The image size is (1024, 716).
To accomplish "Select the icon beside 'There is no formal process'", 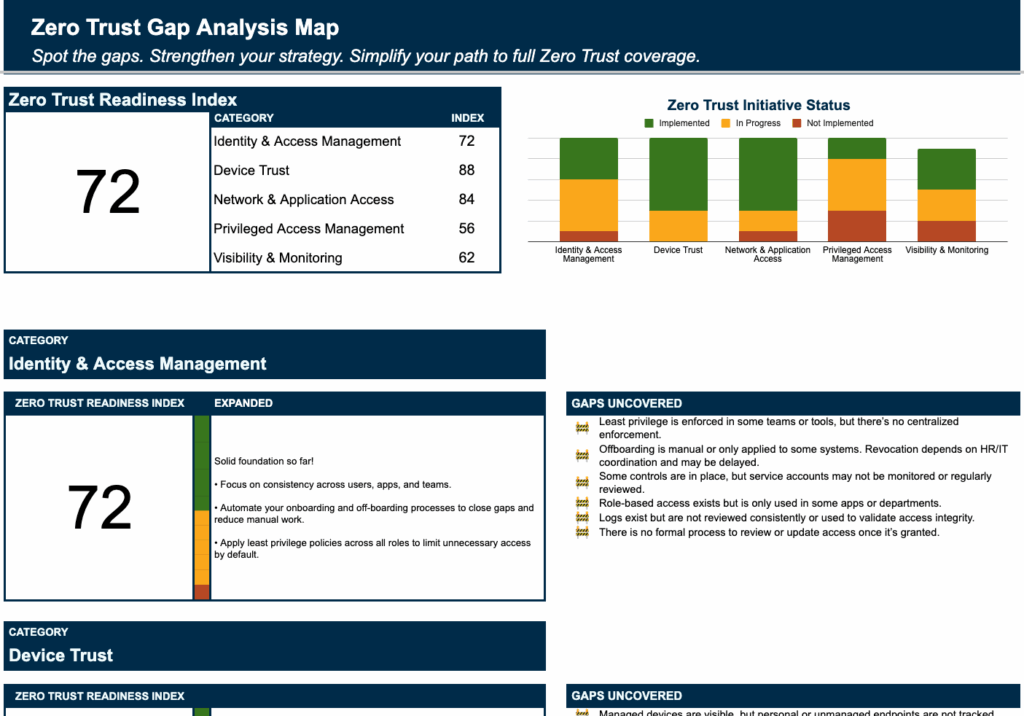I will click(x=582, y=533).
